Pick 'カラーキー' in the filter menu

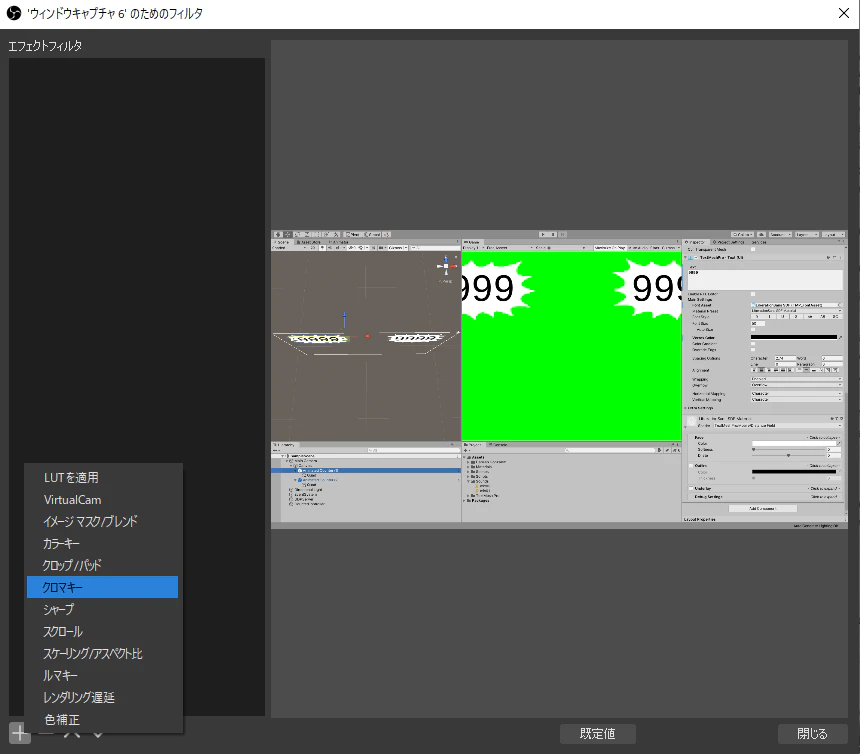[x=103, y=543]
